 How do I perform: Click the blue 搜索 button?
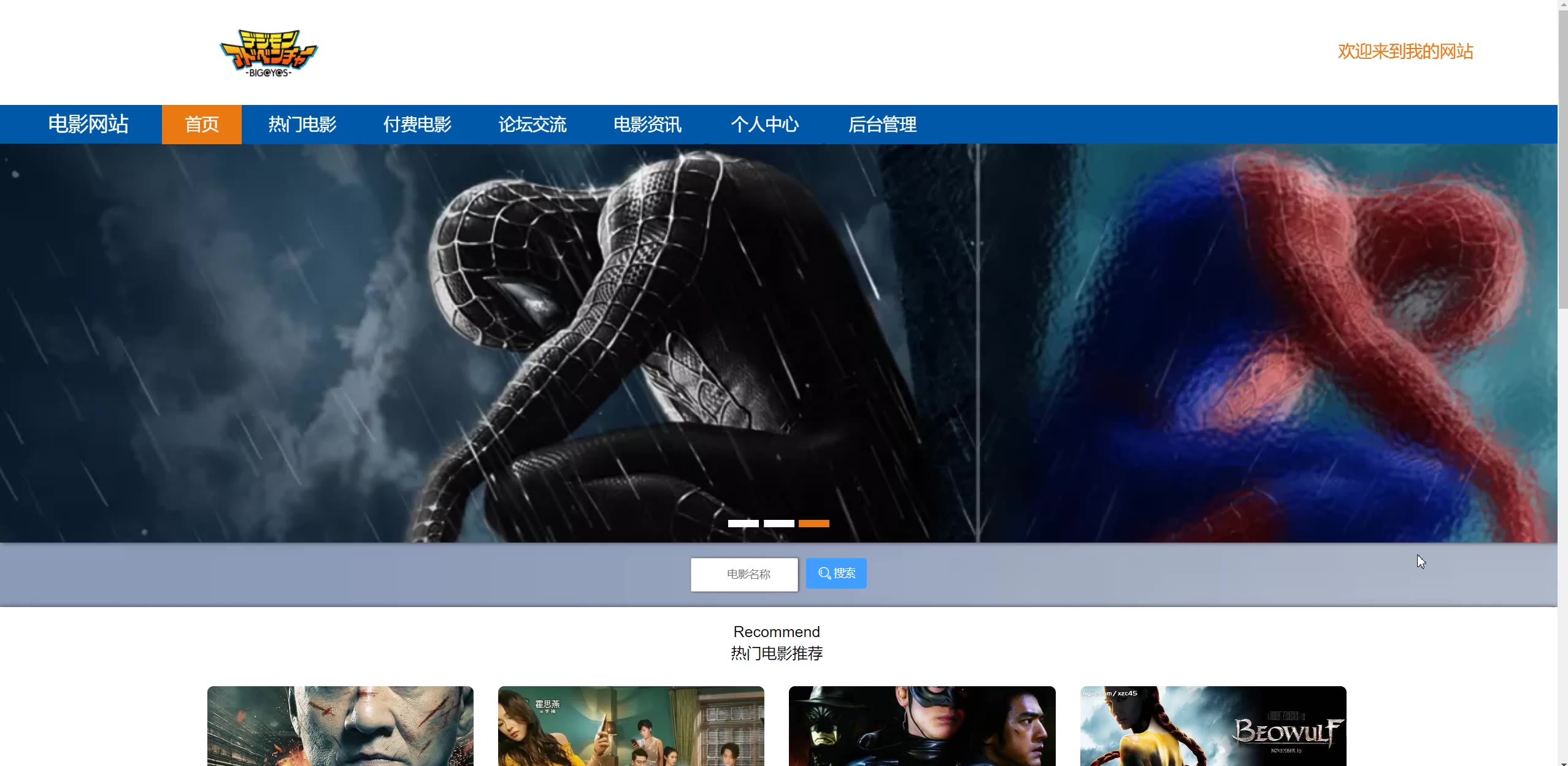(x=836, y=573)
